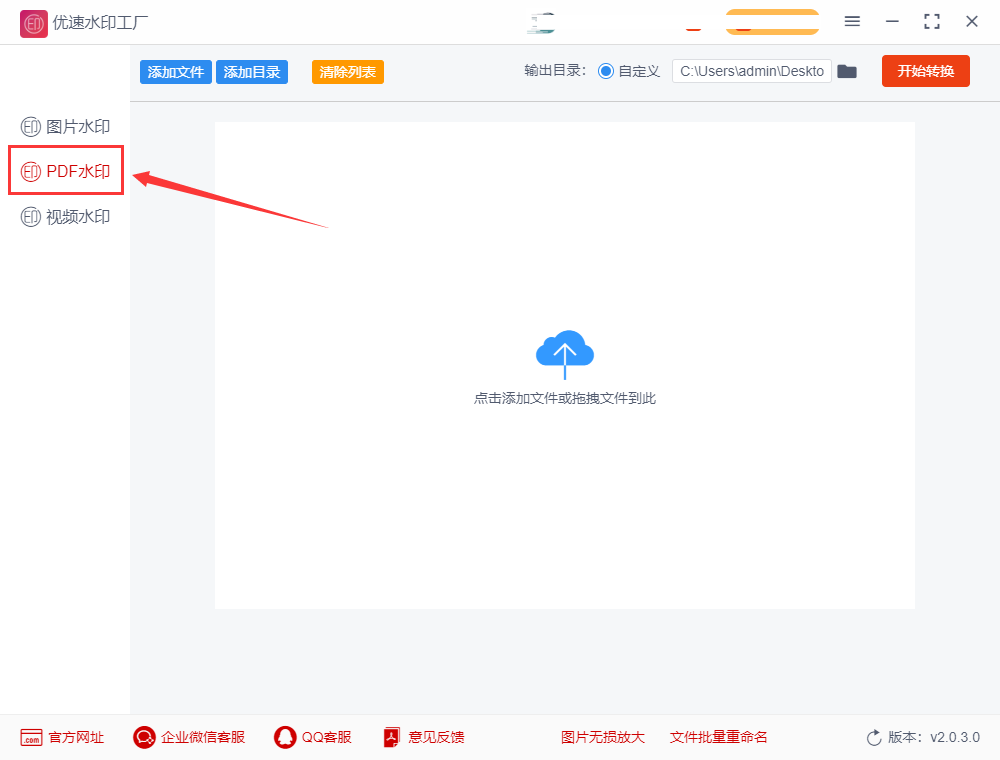The height and width of the screenshot is (760, 1000).
Task: Open the 意见反馈 feedback link
Action: [424, 738]
